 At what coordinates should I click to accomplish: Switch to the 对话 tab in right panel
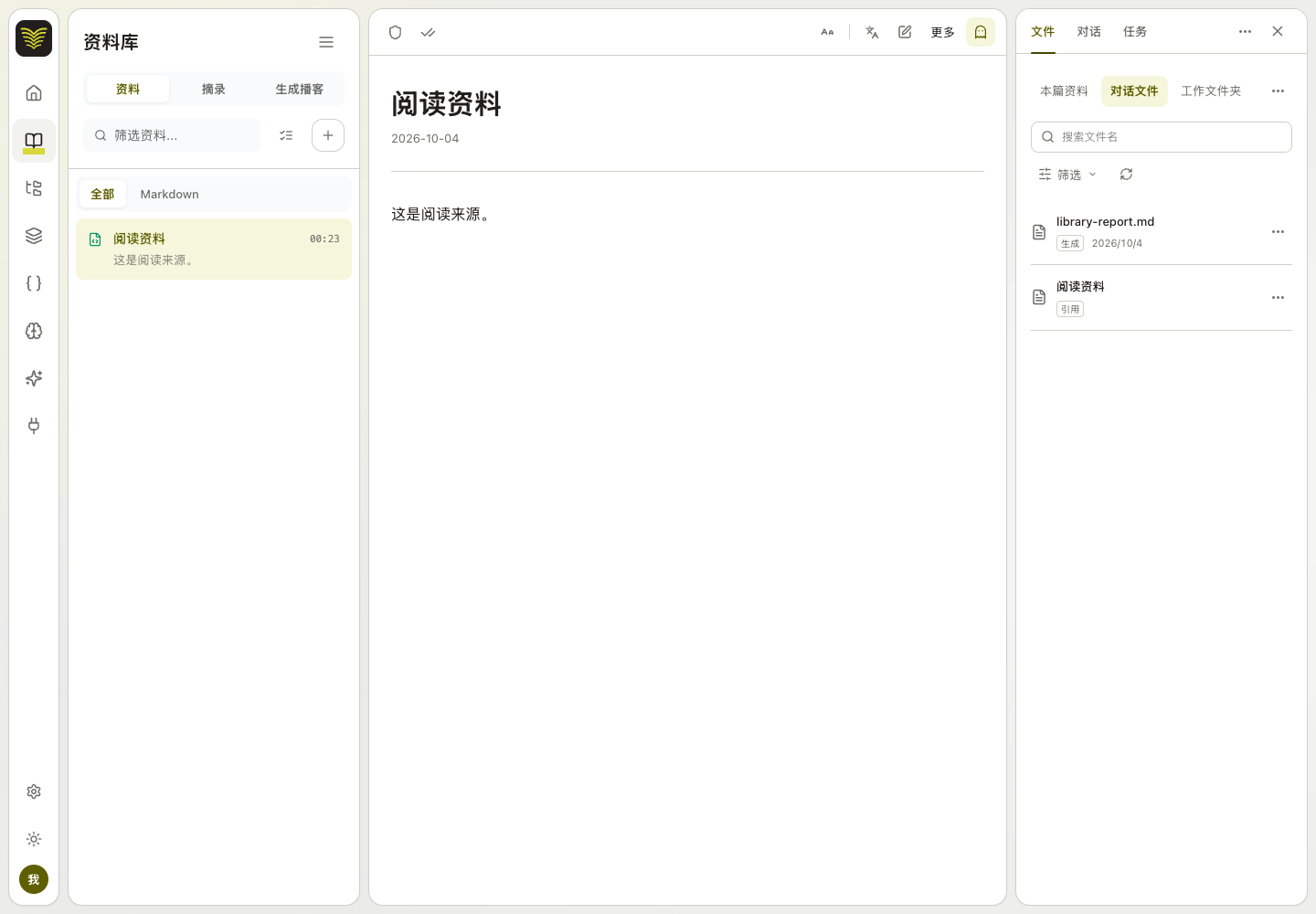click(x=1088, y=32)
